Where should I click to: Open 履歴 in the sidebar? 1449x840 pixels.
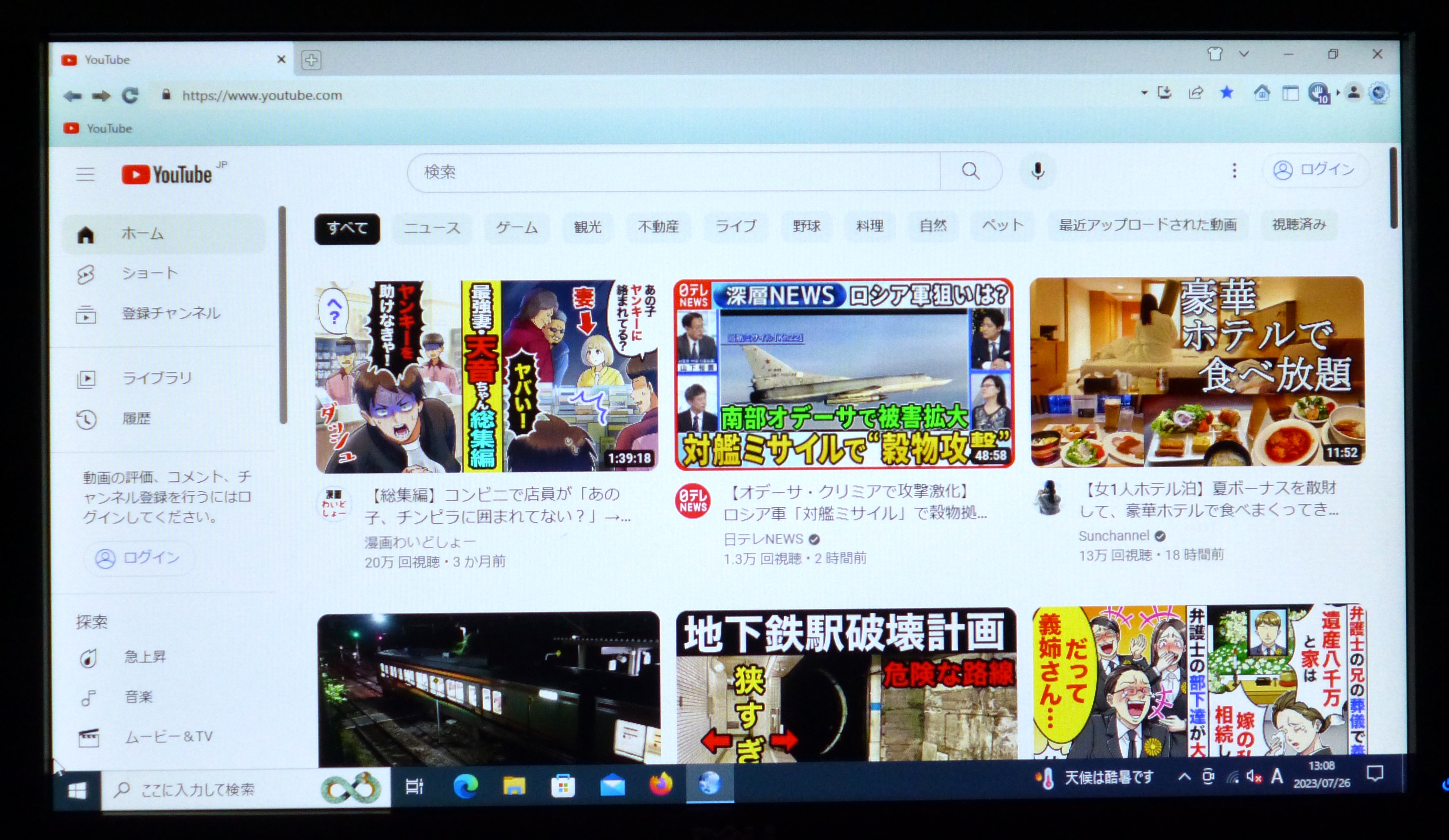click(x=164, y=419)
